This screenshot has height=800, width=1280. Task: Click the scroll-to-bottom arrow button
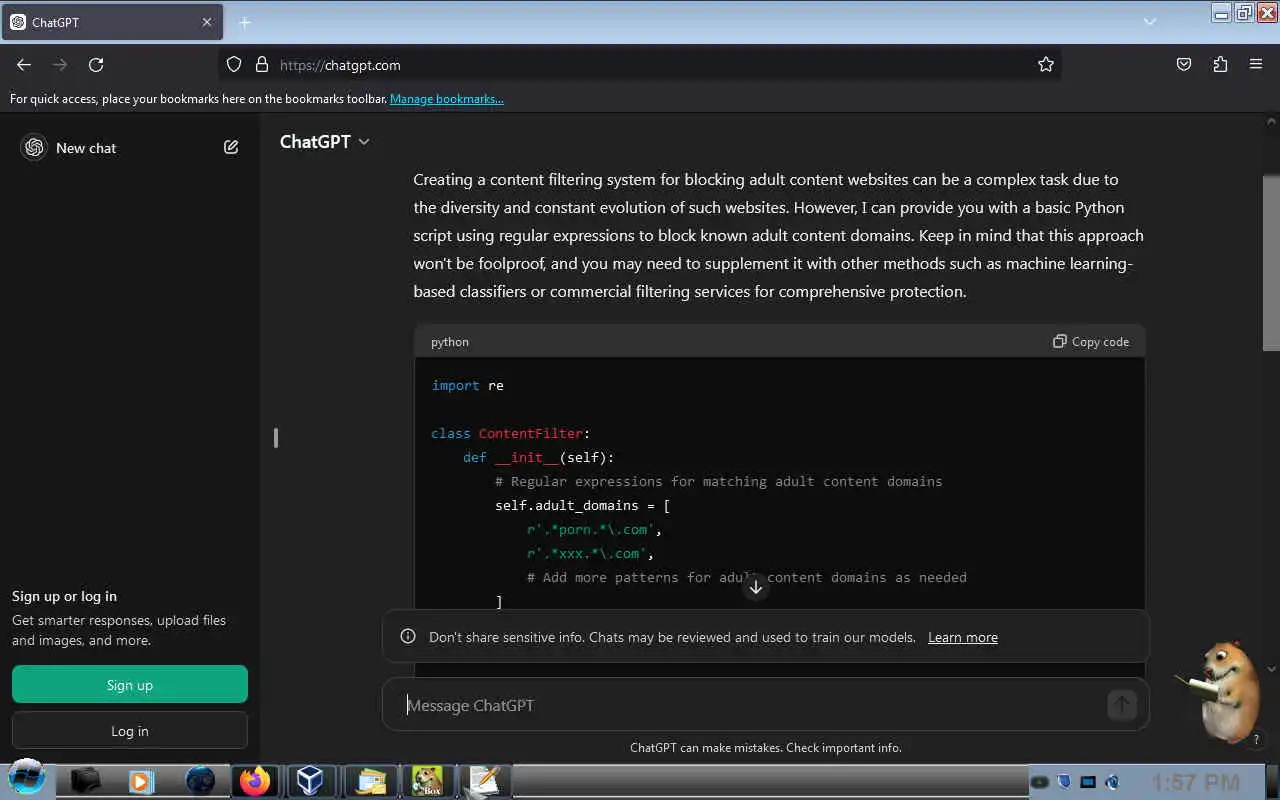756,587
